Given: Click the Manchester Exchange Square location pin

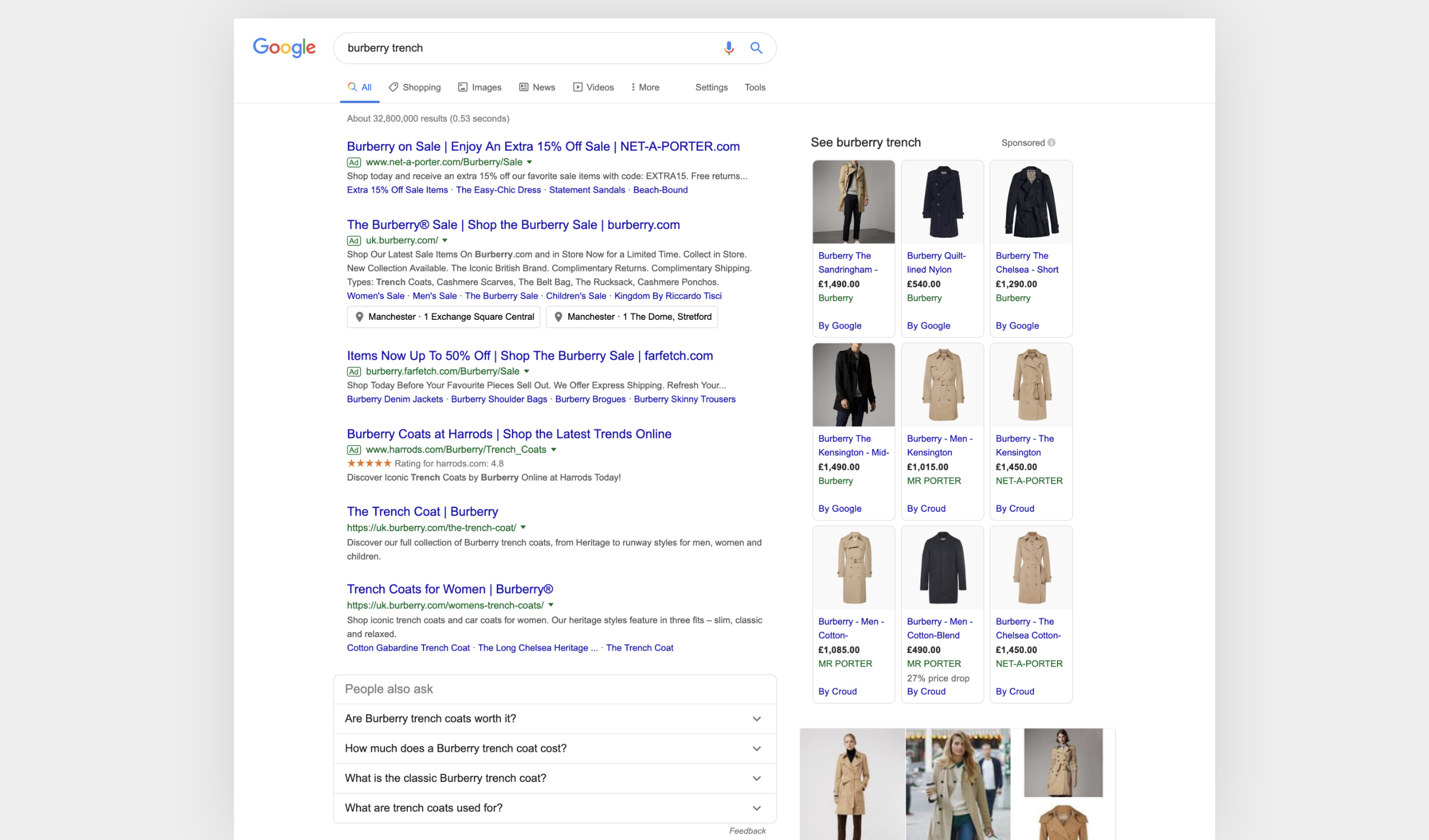Looking at the screenshot, I should 359,317.
